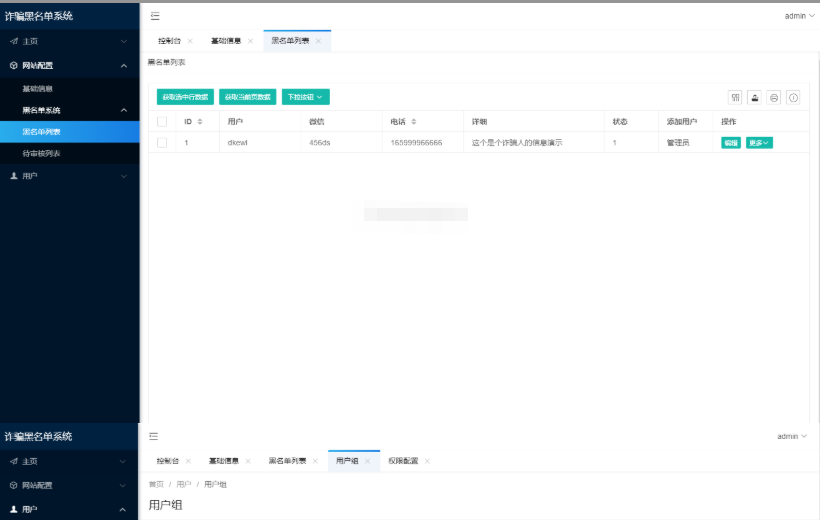
Task: Collapse sidebar via top menu icon in upper screenshot
Action: tap(155, 16)
